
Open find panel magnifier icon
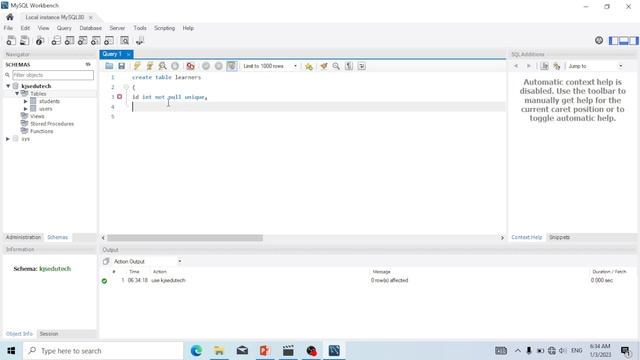click(336, 66)
